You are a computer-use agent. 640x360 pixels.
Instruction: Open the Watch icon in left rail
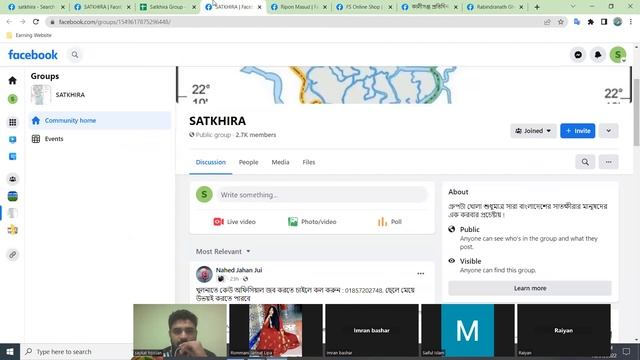tap(13, 140)
